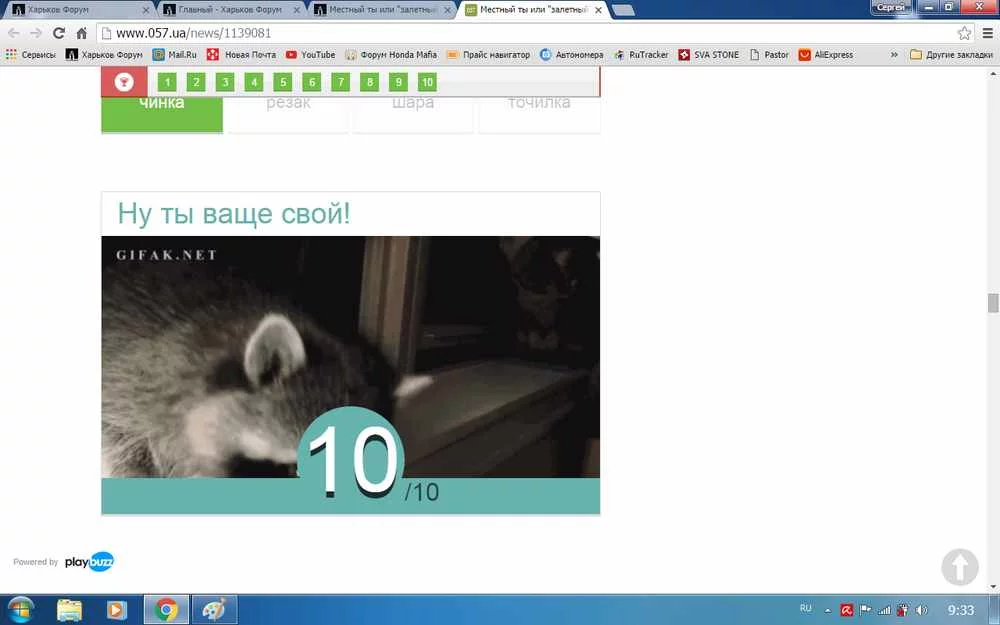Open the Playbuzz logo link
The height and width of the screenshot is (625, 1000).
[89, 562]
